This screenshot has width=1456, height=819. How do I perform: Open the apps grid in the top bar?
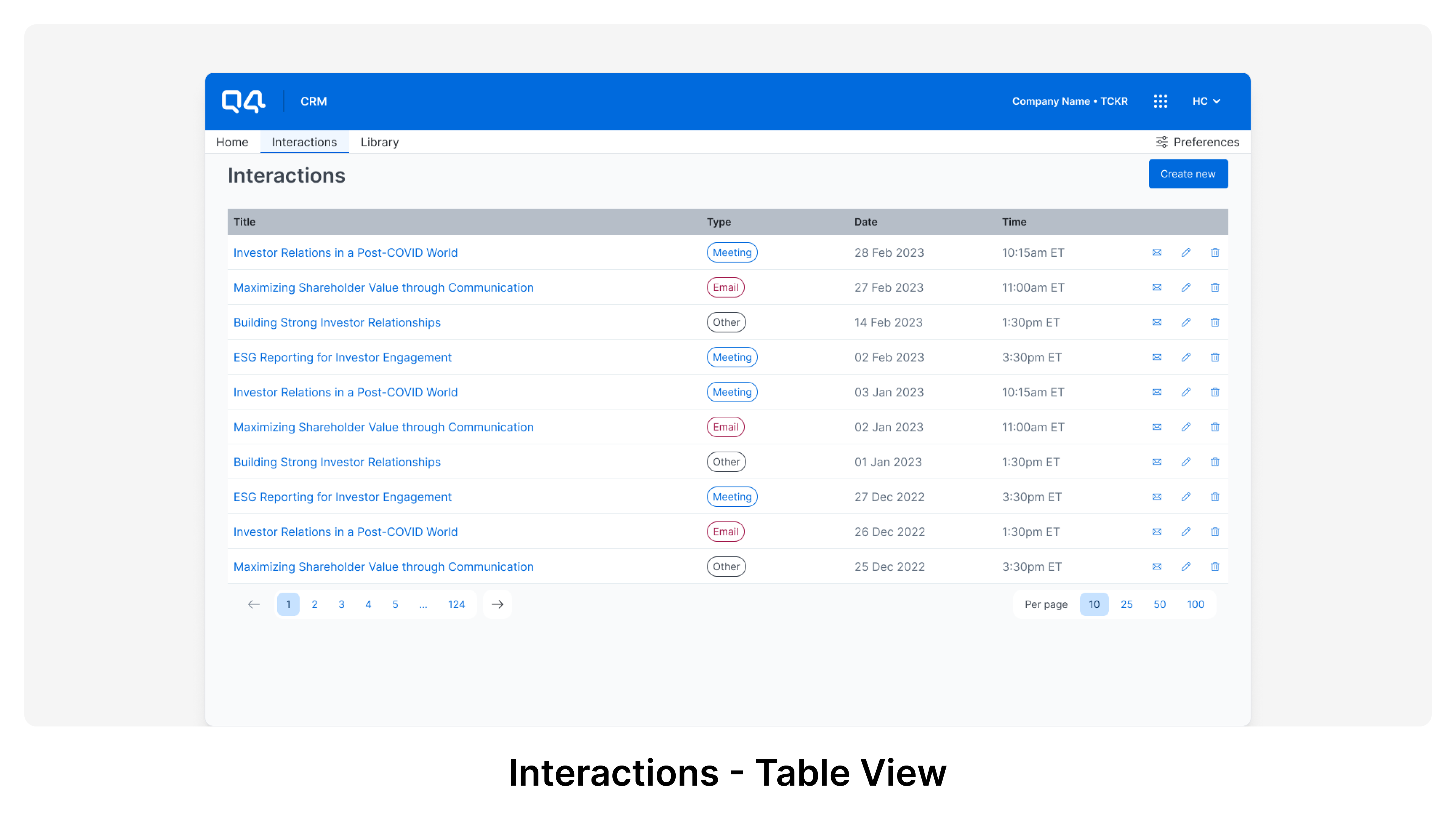click(x=1161, y=100)
